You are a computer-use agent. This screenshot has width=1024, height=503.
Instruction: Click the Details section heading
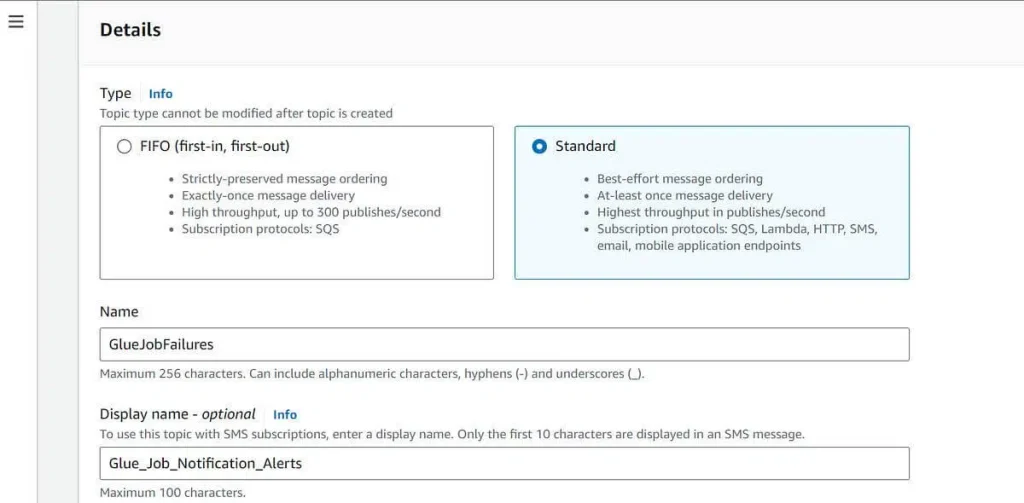click(130, 30)
